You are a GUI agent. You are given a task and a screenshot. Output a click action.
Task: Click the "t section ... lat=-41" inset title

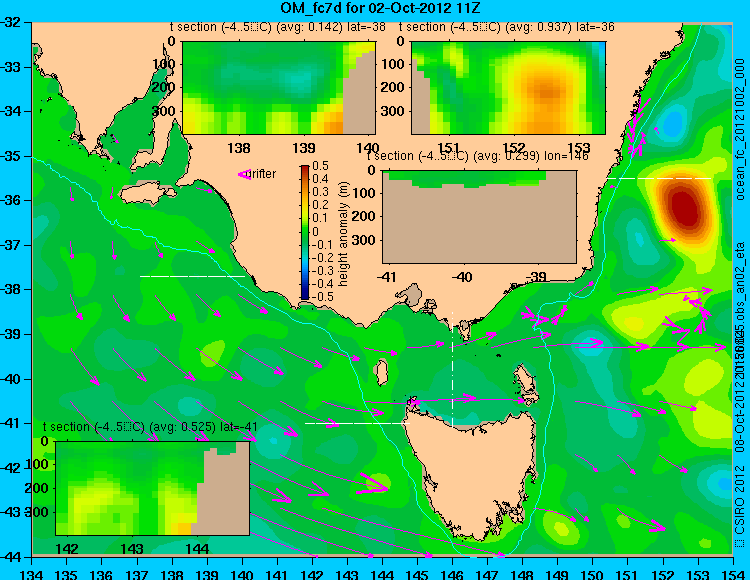tap(150, 427)
